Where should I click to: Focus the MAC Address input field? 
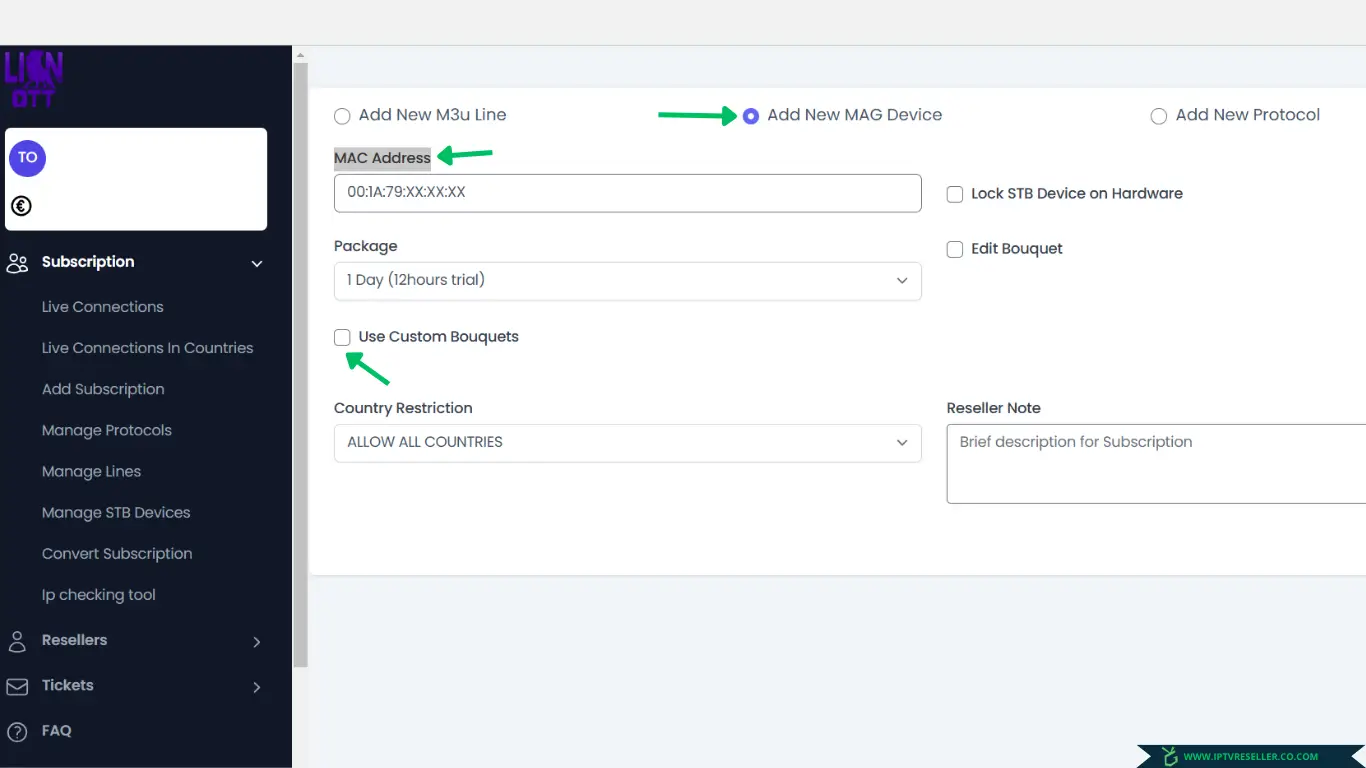(x=627, y=193)
